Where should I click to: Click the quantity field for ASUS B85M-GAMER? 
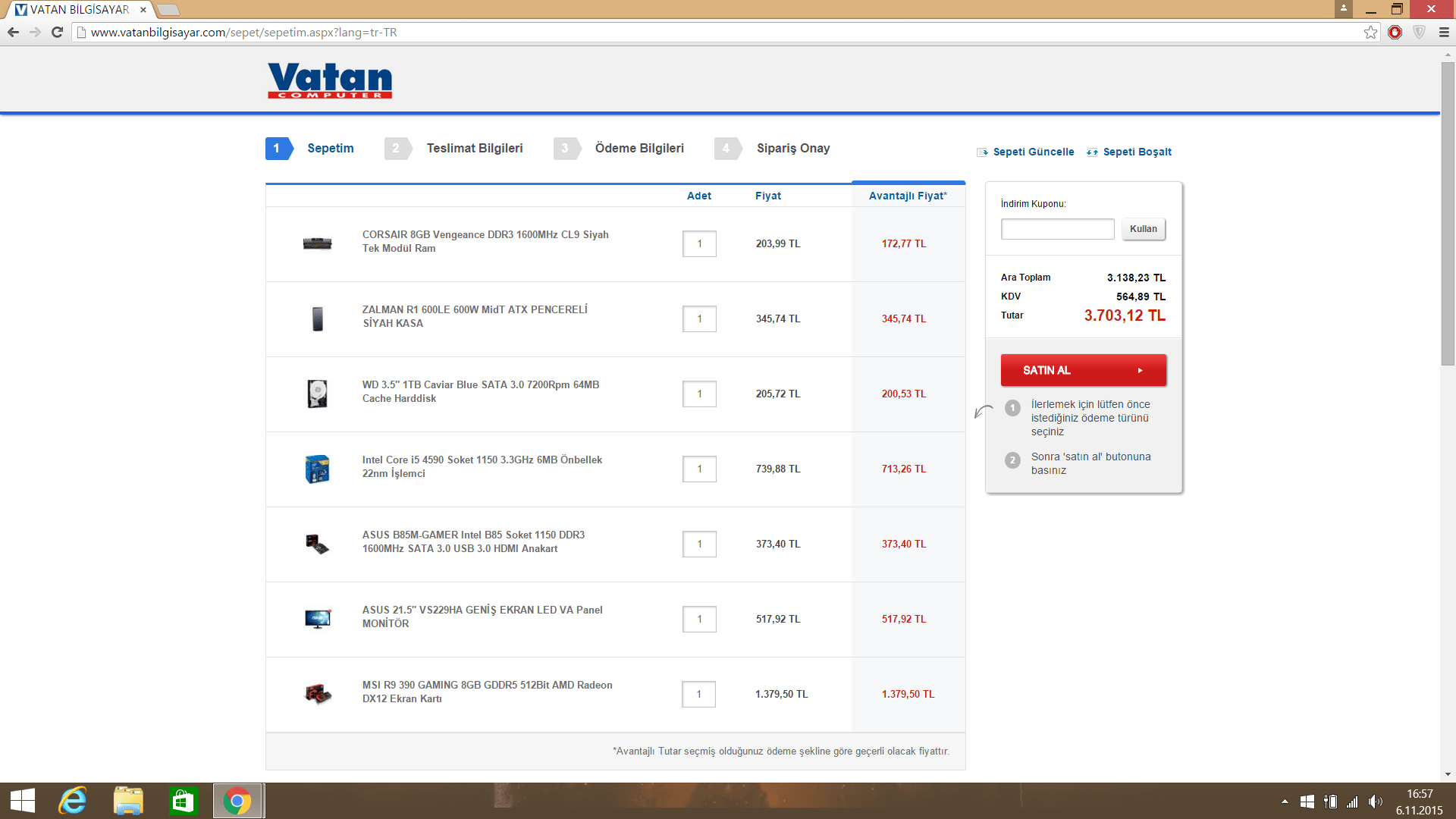coord(699,544)
